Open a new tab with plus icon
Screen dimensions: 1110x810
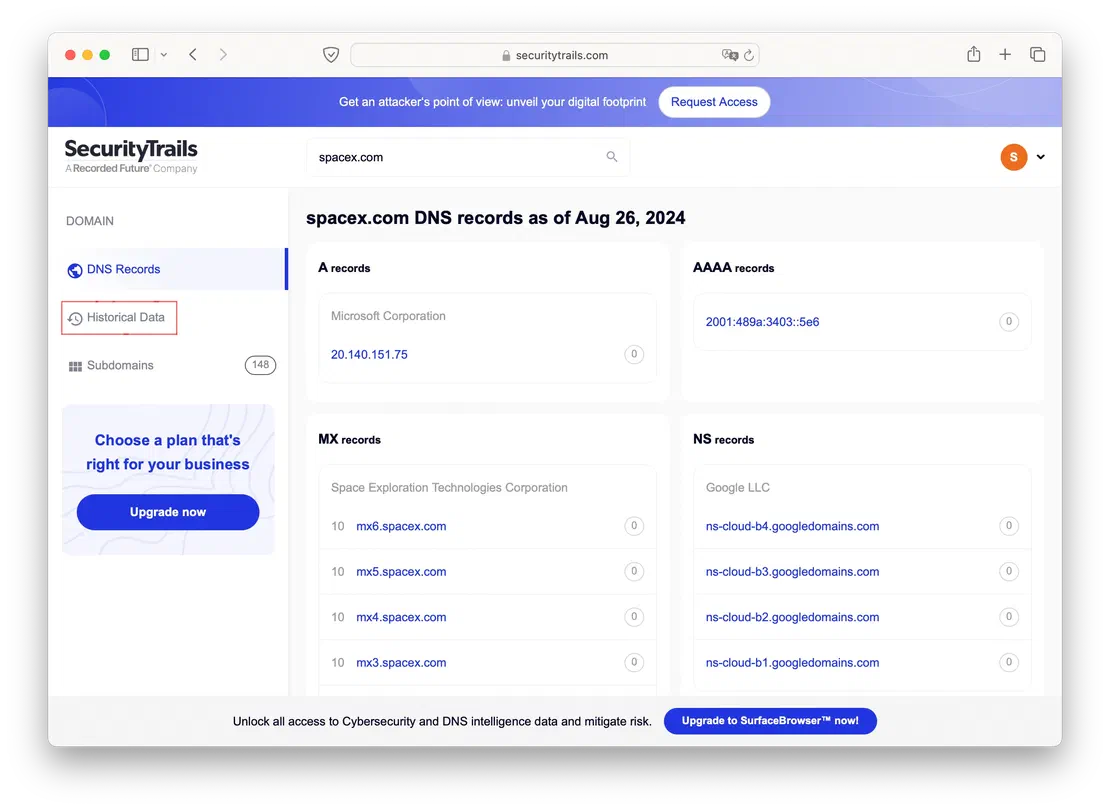1005,55
